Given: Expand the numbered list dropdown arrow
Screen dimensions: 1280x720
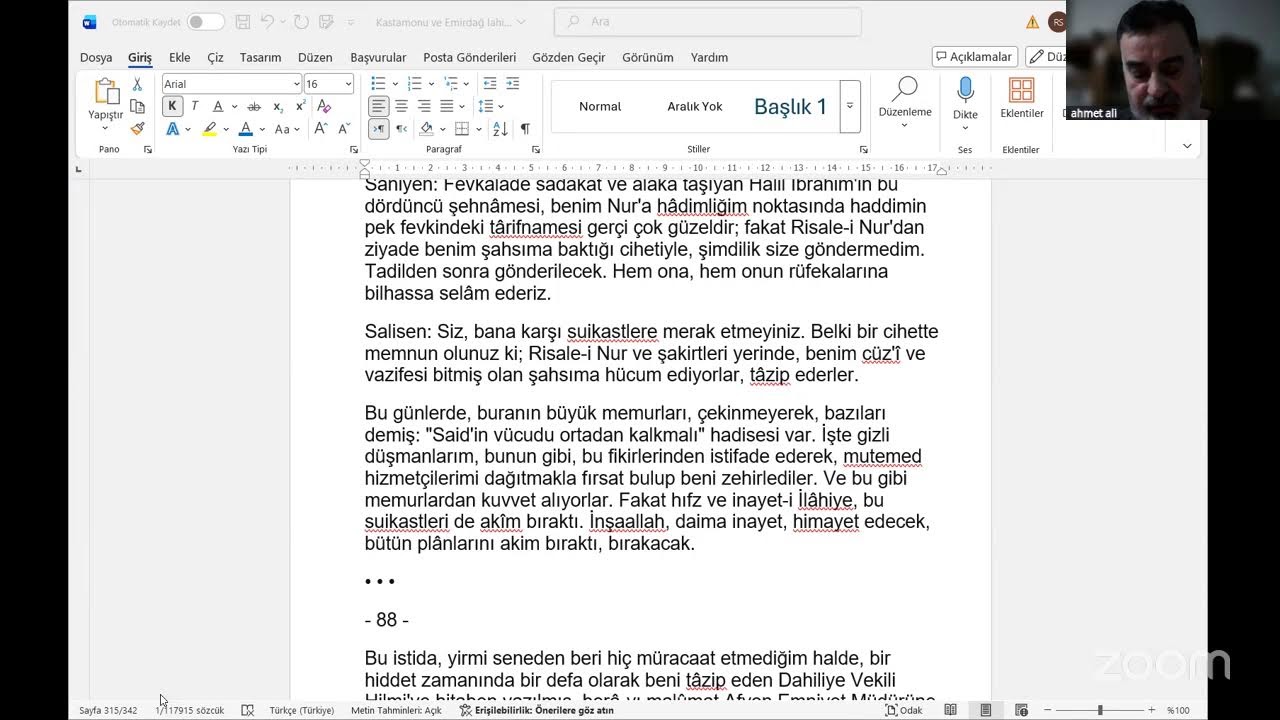Looking at the screenshot, I should (x=432, y=84).
